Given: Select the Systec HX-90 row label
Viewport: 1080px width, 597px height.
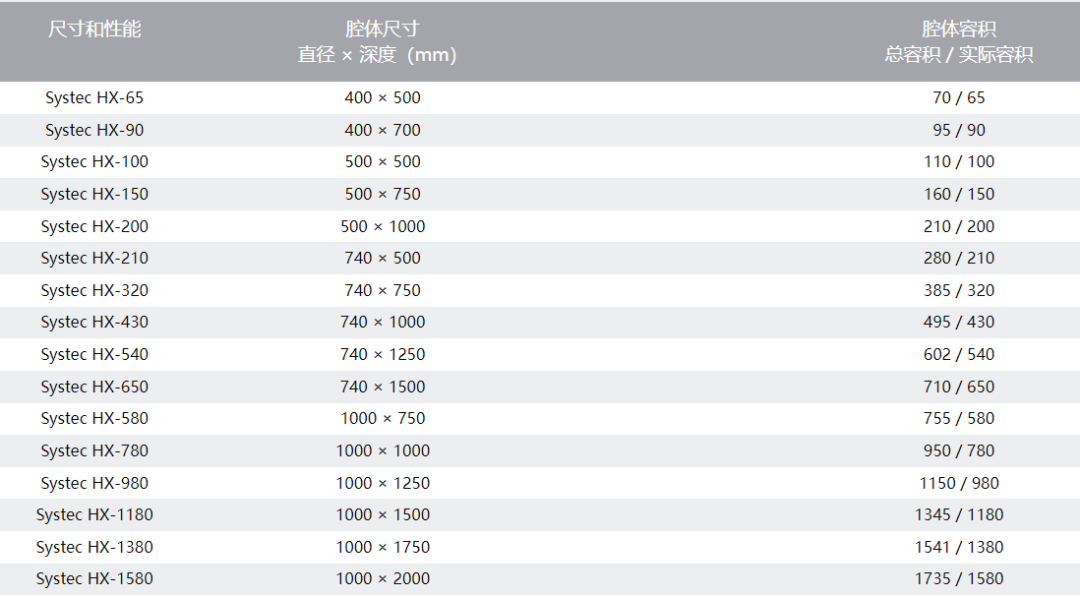Looking at the screenshot, I should point(95,130).
